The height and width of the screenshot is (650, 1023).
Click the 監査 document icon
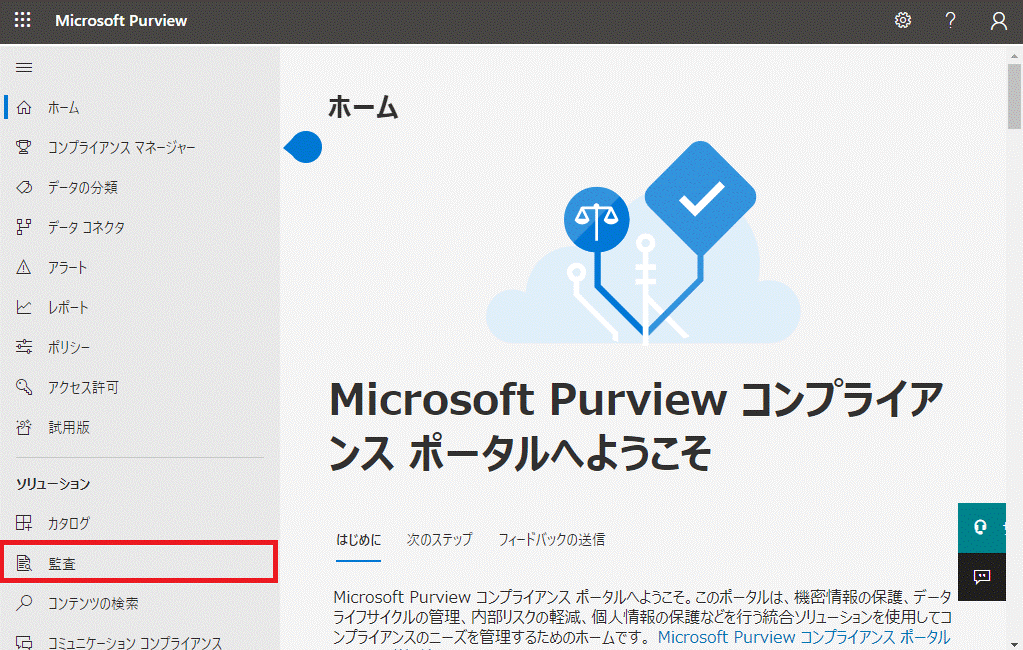coord(24,563)
